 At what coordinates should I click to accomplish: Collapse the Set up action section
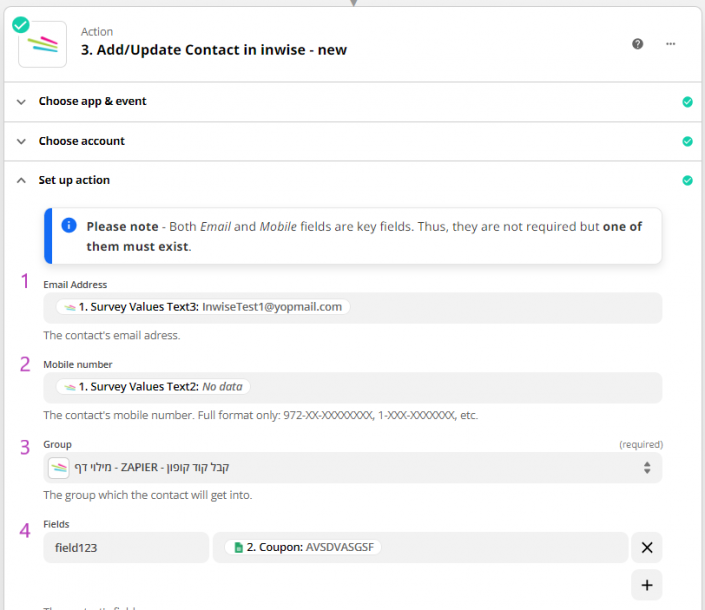pyautogui.click(x=21, y=181)
